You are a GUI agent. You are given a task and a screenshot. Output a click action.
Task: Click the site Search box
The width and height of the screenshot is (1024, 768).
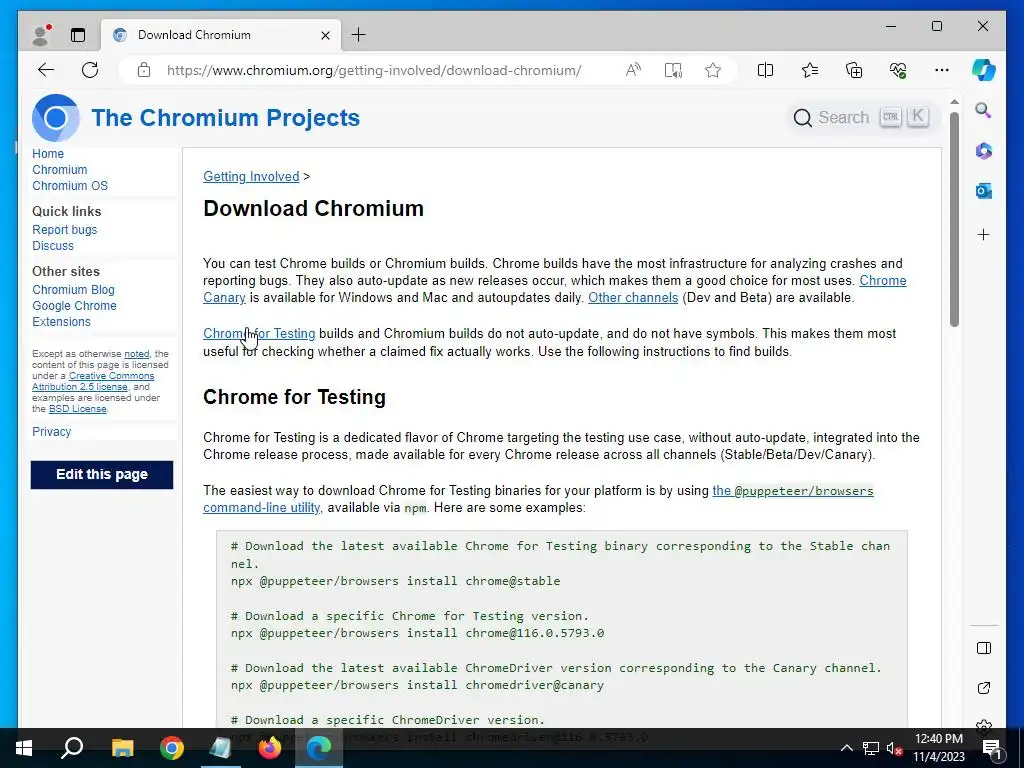tap(860, 118)
